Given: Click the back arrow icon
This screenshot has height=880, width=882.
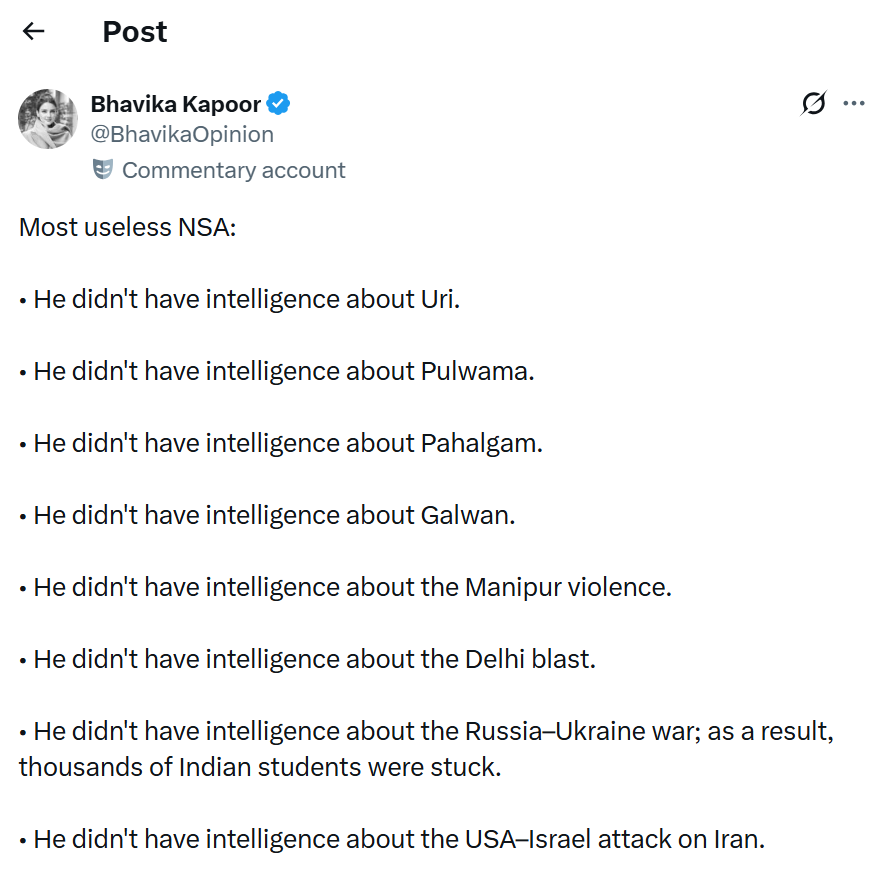Looking at the screenshot, I should 34,31.
